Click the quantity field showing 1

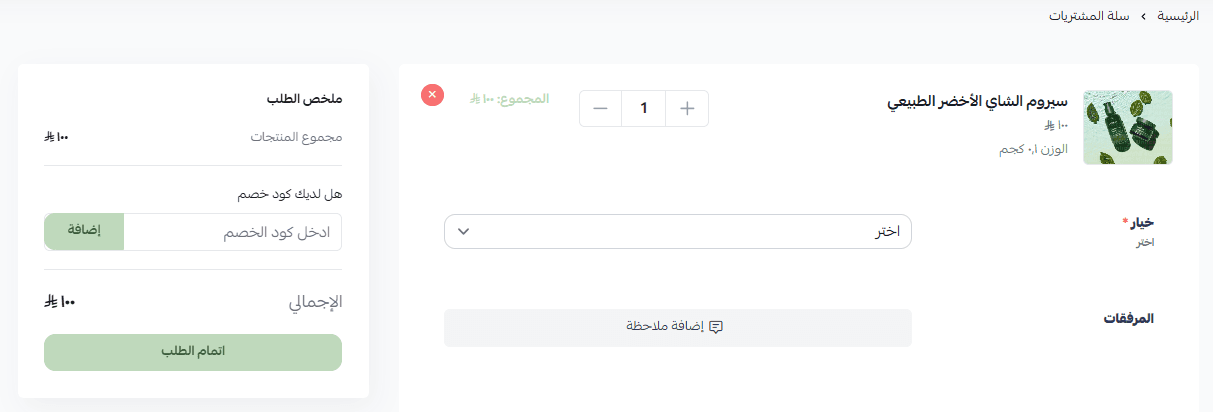[x=643, y=109]
